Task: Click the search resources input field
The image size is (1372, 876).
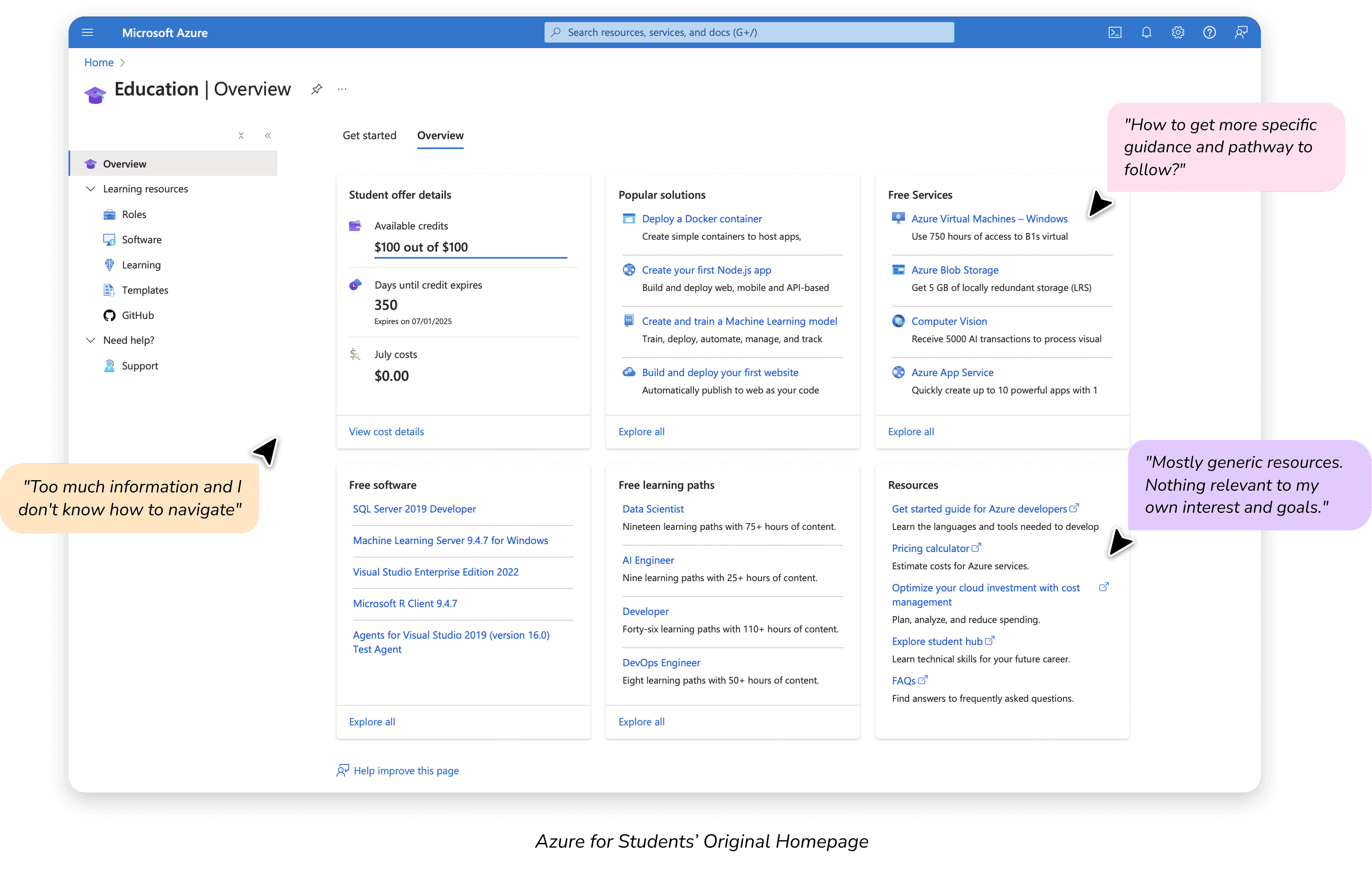Action: coord(749,32)
